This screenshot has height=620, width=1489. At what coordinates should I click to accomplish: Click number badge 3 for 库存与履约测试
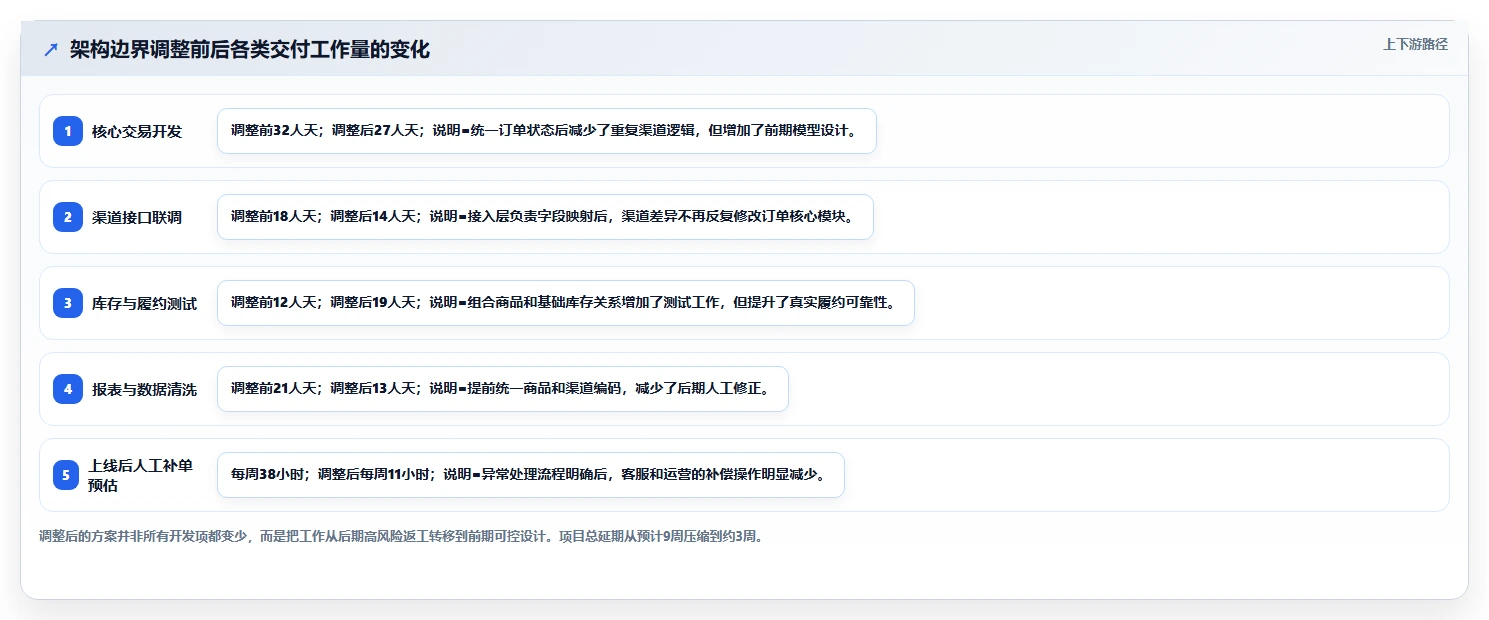68,302
